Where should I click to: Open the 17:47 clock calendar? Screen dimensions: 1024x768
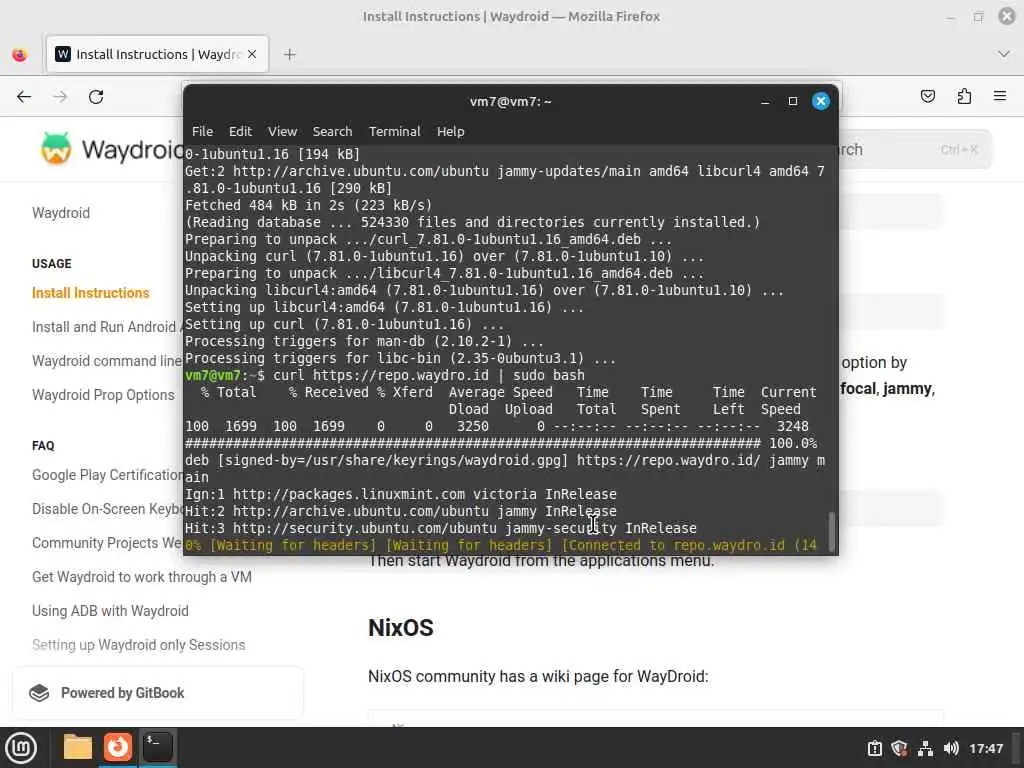coord(986,748)
